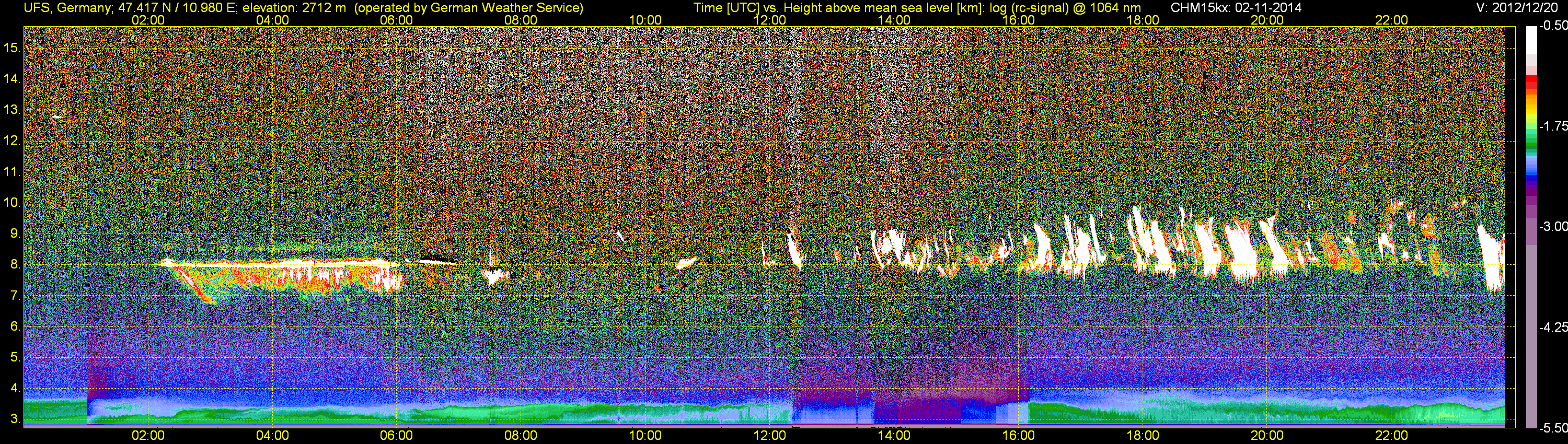Click the 12:00 label on the bottom time axis

(x=769, y=436)
